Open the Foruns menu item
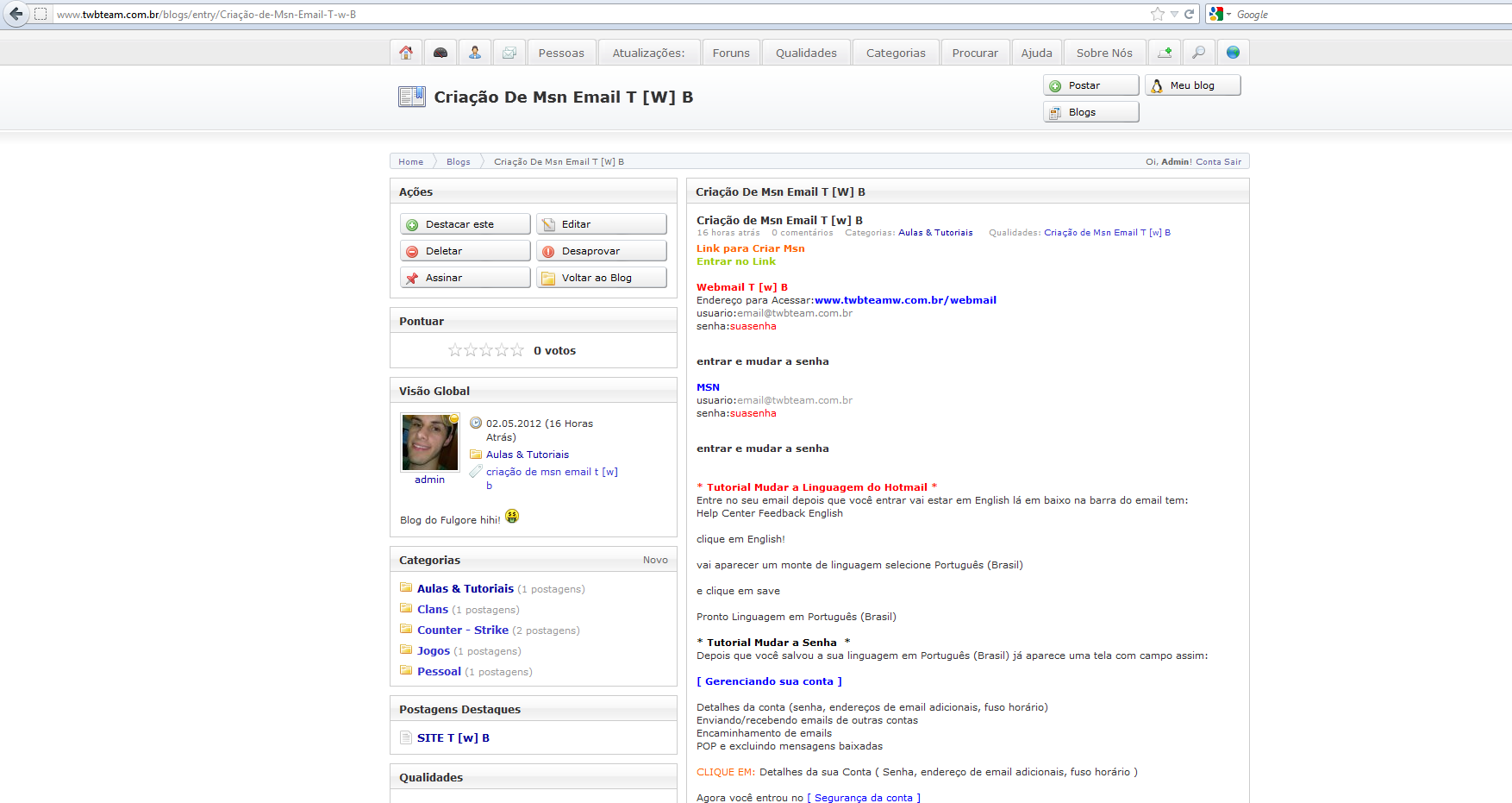1512x803 pixels. [x=731, y=53]
